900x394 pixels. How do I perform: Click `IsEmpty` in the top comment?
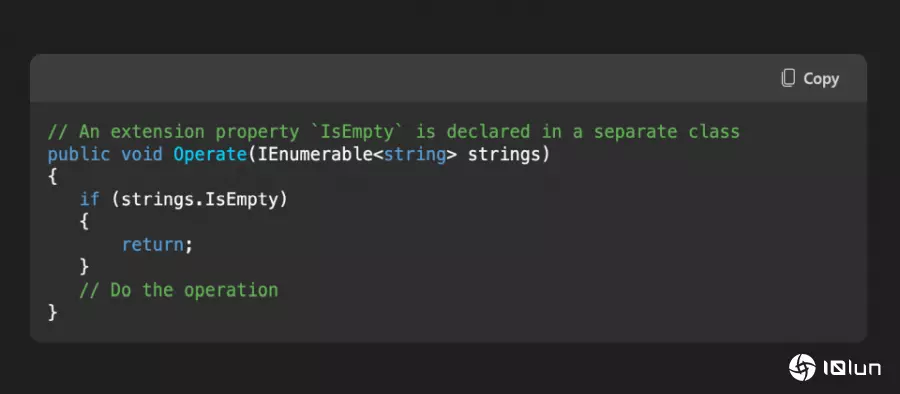[357, 132]
